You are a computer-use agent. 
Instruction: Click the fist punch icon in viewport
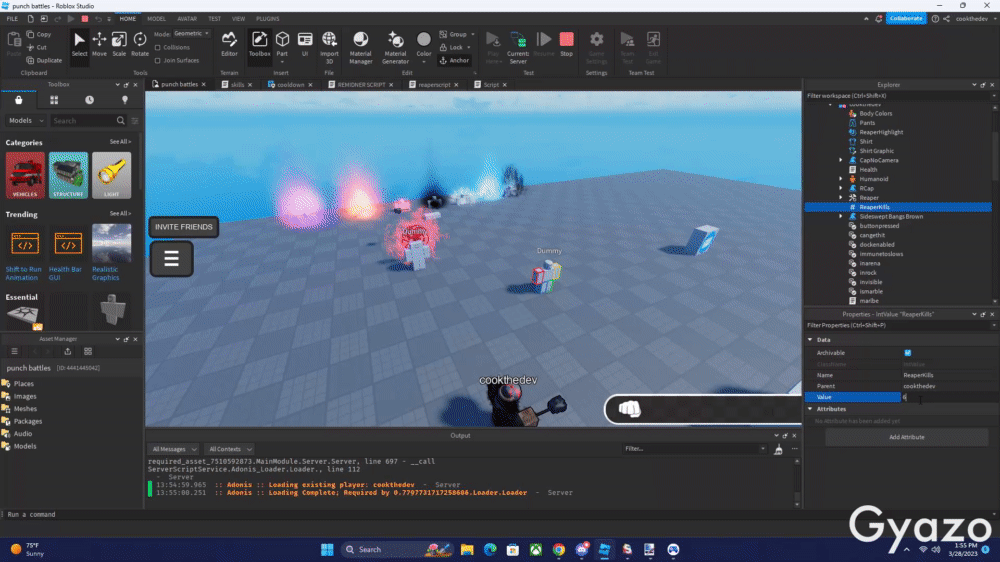click(x=629, y=409)
